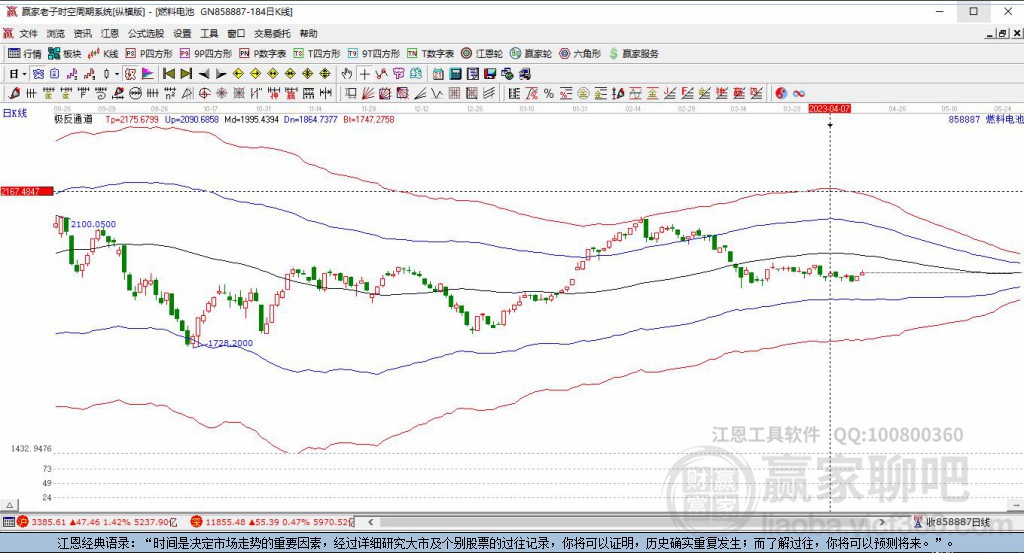This screenshot has width=1024, height=553.
Task: Step chart left with black left arrow
Action: (x=204, y=74)
